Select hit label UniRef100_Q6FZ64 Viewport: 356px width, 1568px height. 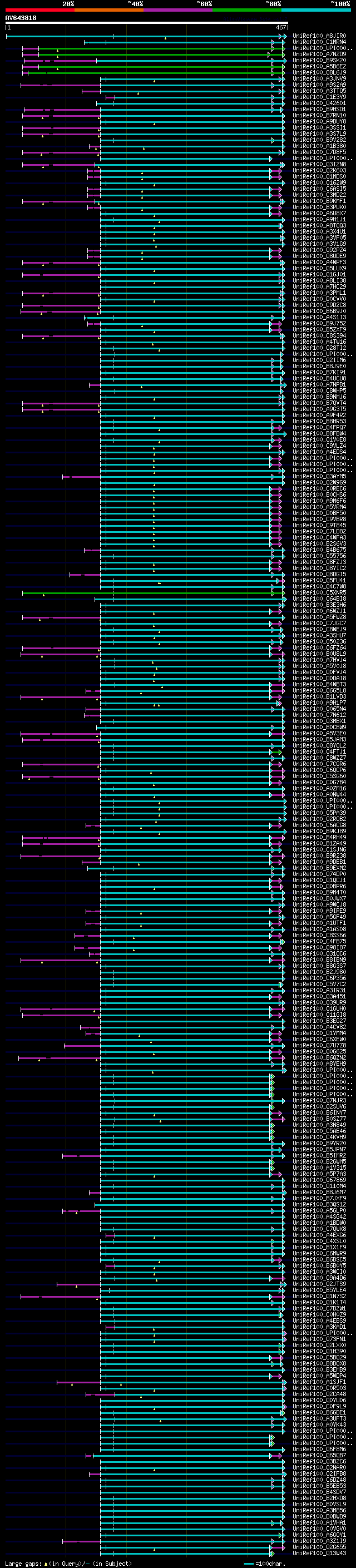(319, 647)
